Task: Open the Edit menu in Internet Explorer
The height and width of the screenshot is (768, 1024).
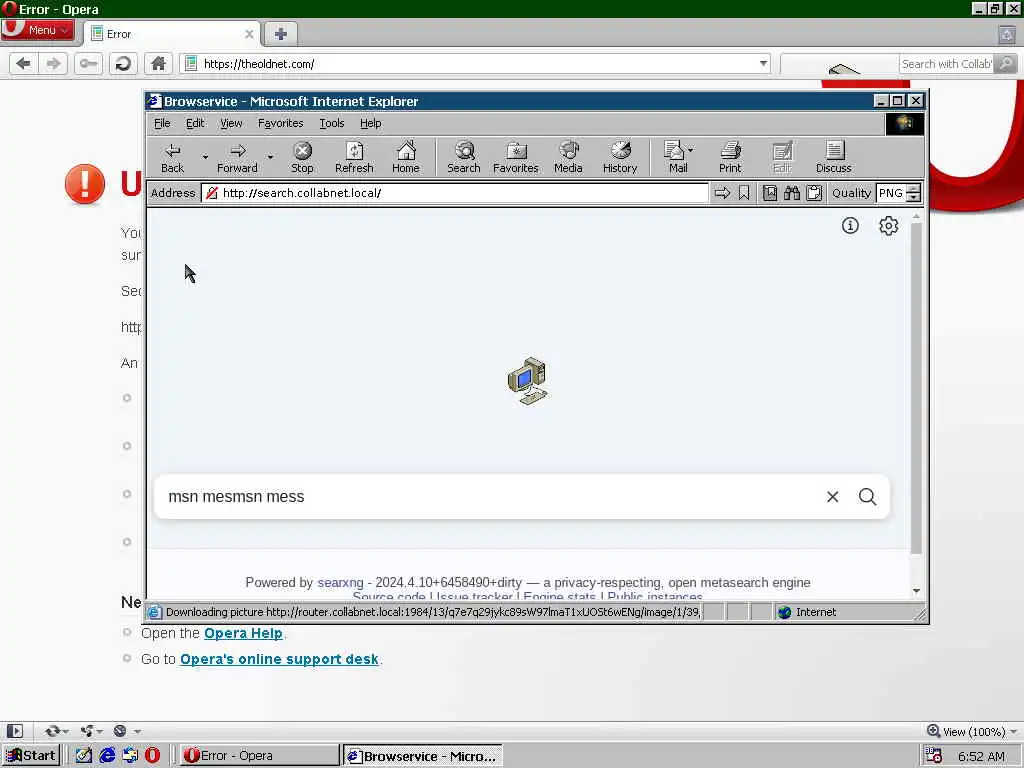Action: point(195,123)
